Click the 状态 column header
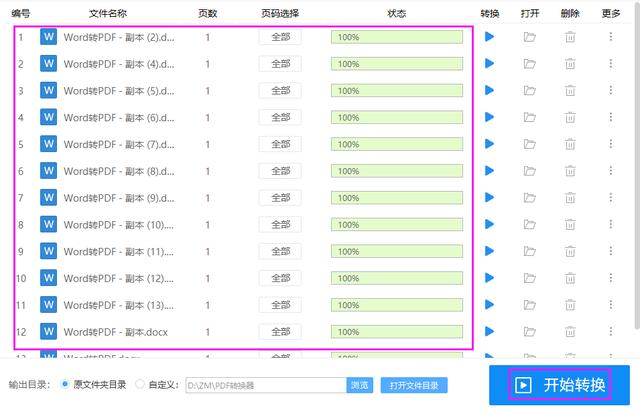This screenshot has width=640, height=410. point(396,14)
